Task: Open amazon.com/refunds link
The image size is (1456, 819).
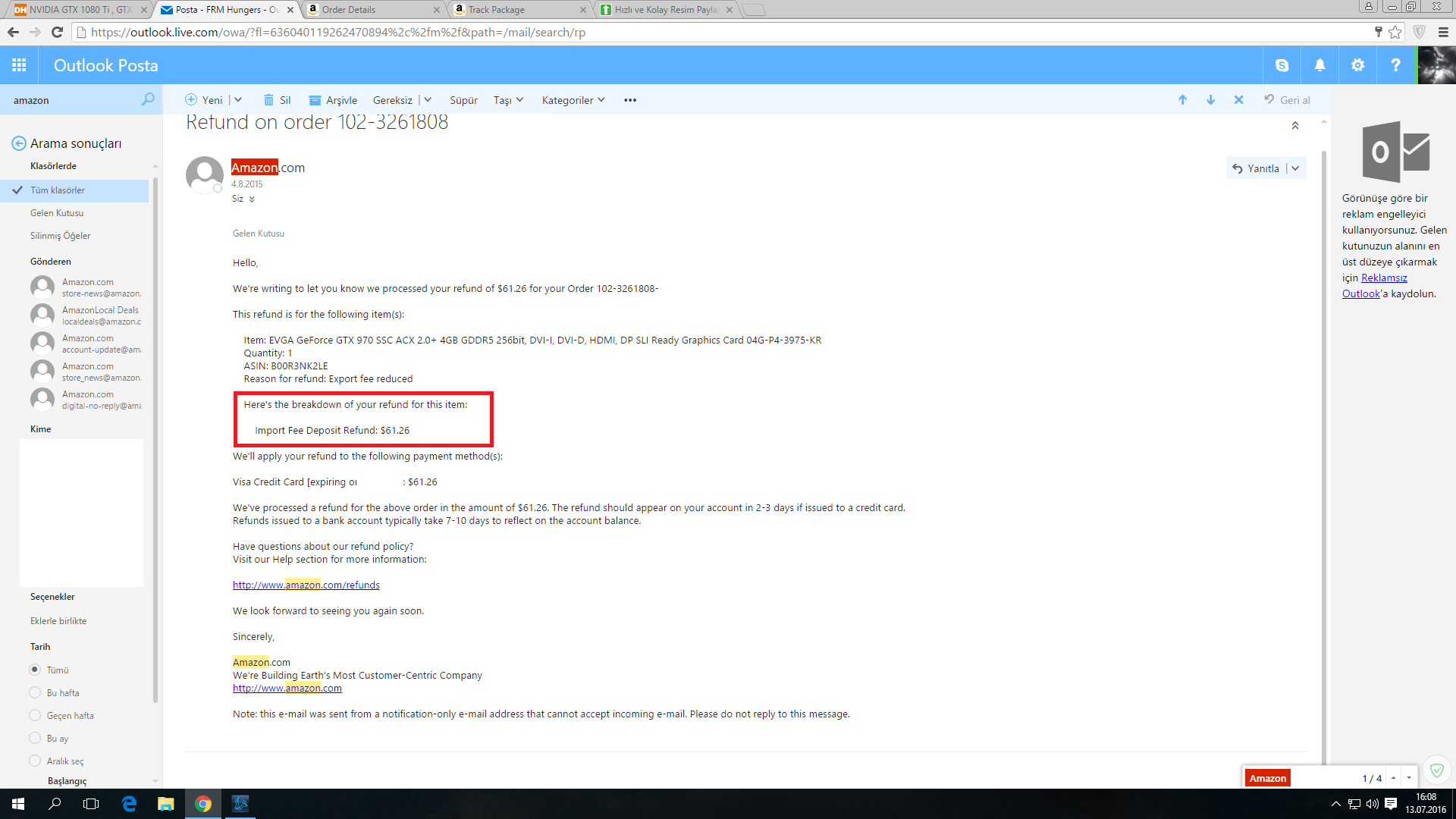Action: point(306,585)
